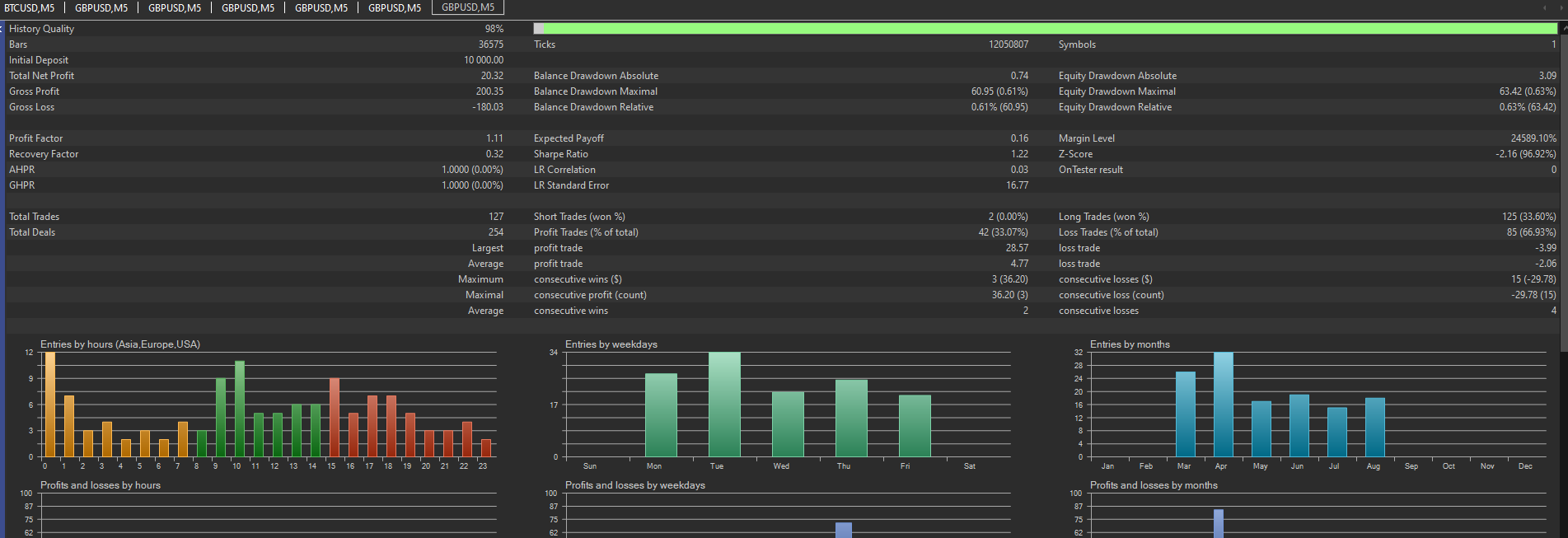Click the hour 10 bar in Entries by hours

tap(240, 409)
